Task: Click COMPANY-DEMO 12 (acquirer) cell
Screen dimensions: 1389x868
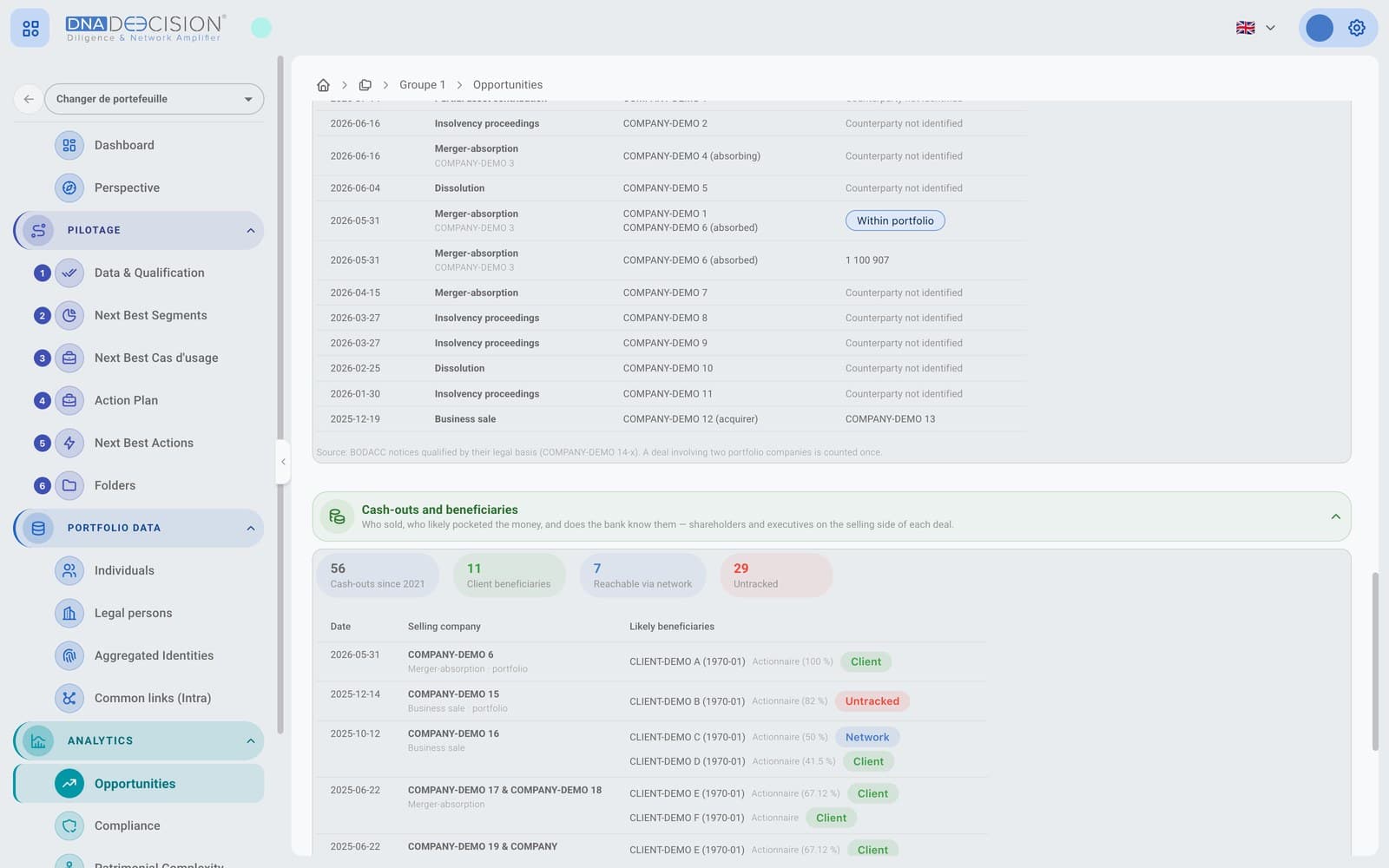Action: (x=690, y=419)
